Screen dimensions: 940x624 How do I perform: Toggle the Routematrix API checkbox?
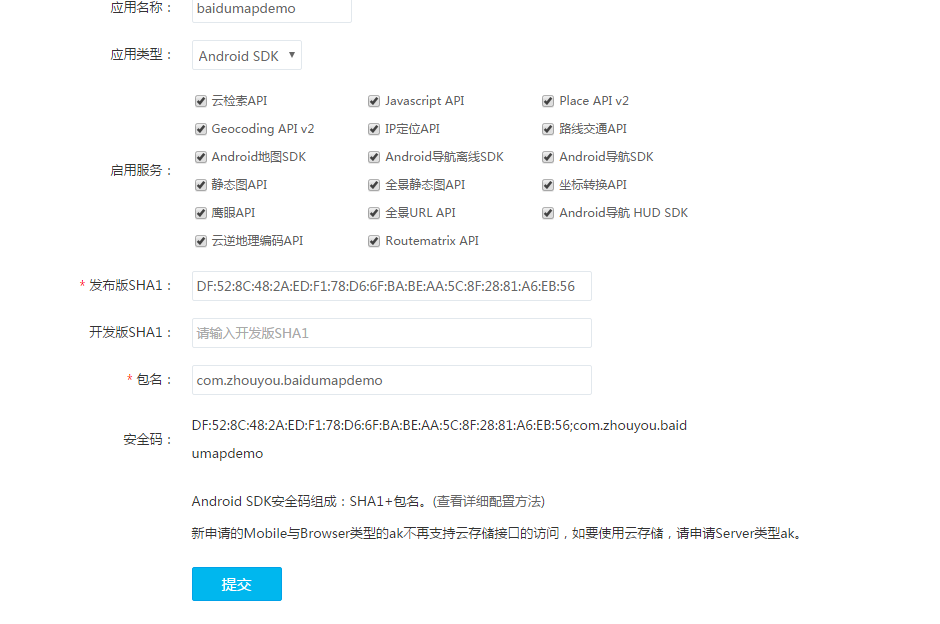(374, 241)
